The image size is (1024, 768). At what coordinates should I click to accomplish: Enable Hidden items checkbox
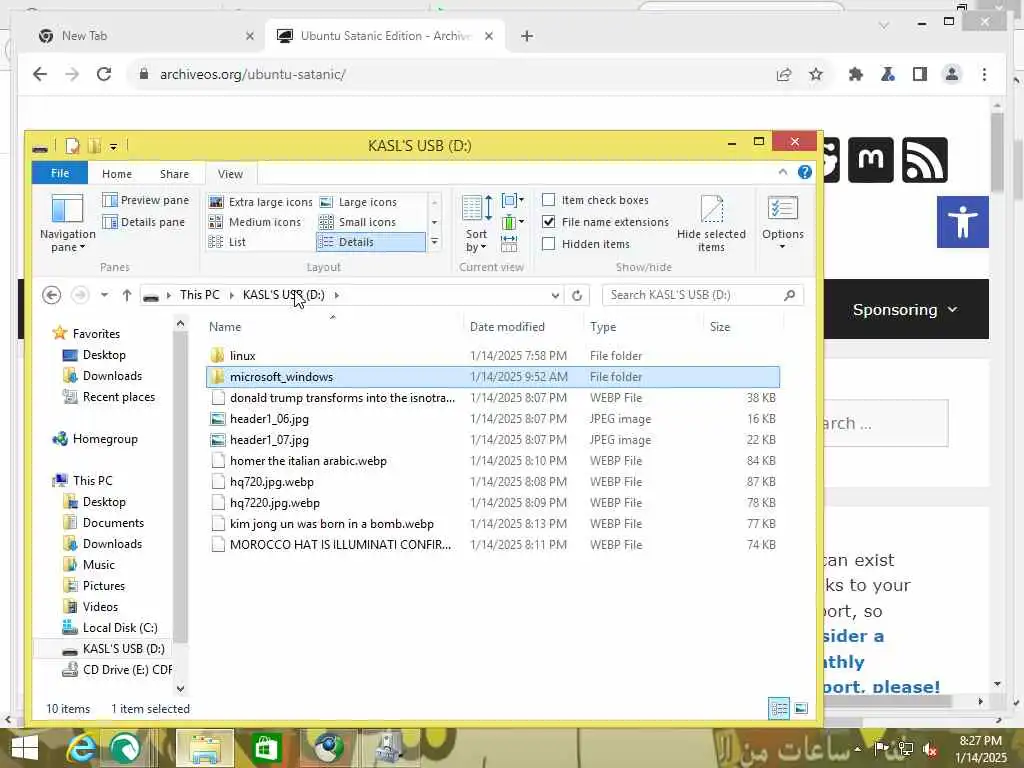(x=549, y=244)
